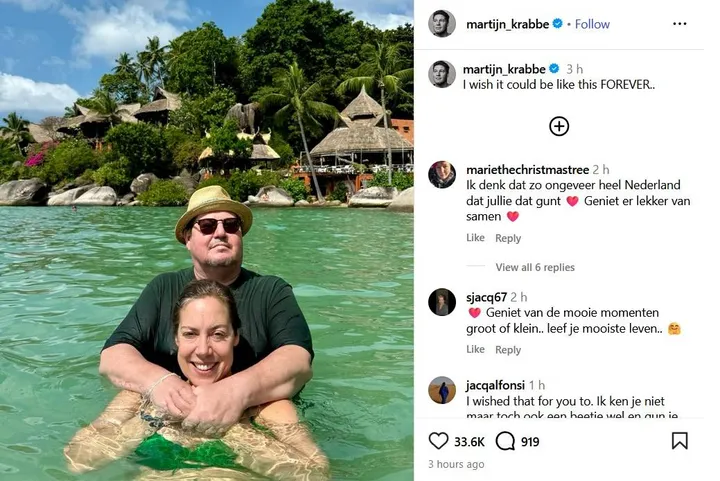Click the header profile avatar of martijn_krabbe
Screen dimensions: 720x481
coord(442,24)
